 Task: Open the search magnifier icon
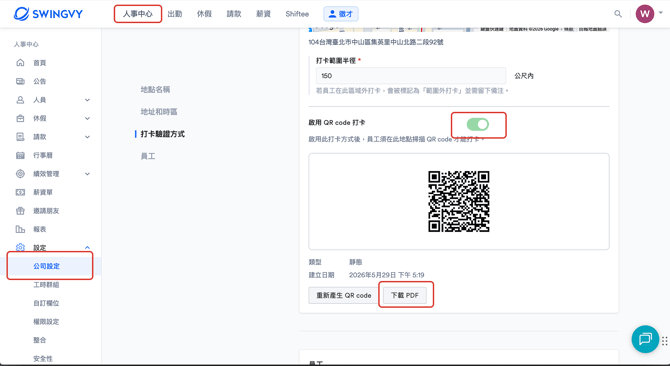[618, 14]
